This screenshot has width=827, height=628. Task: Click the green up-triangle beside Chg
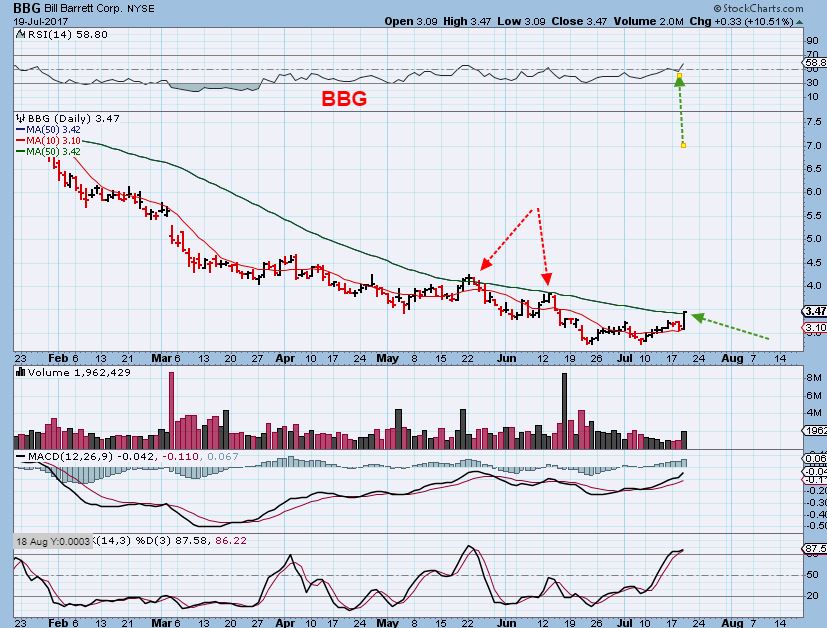click(800, 22)
